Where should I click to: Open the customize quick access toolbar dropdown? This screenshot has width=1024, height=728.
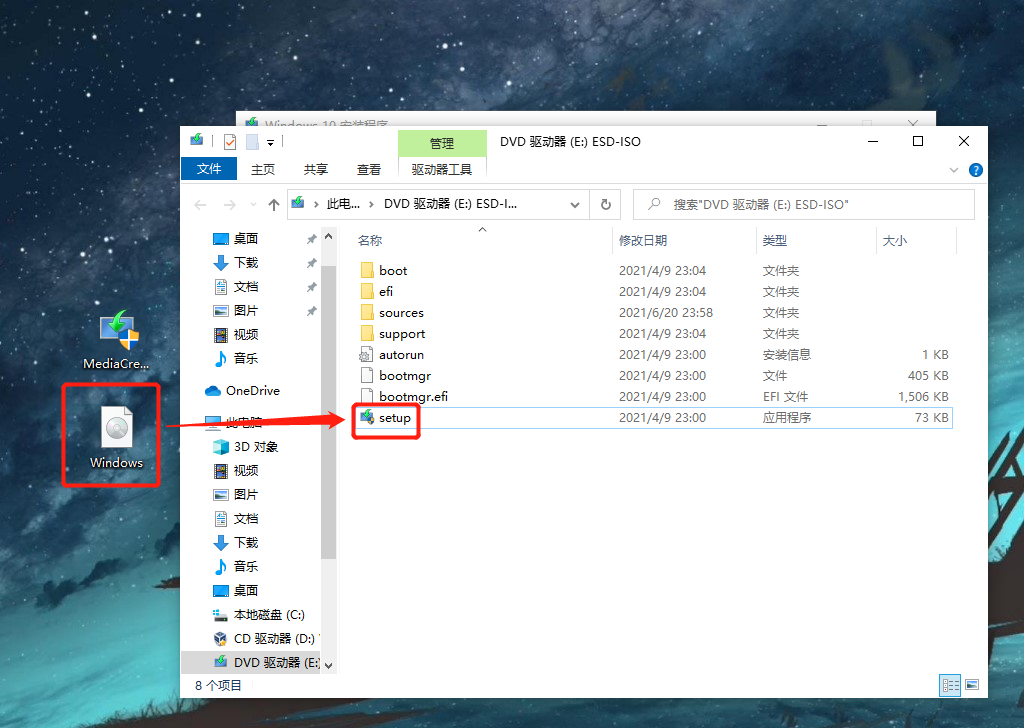pos(270,142)
